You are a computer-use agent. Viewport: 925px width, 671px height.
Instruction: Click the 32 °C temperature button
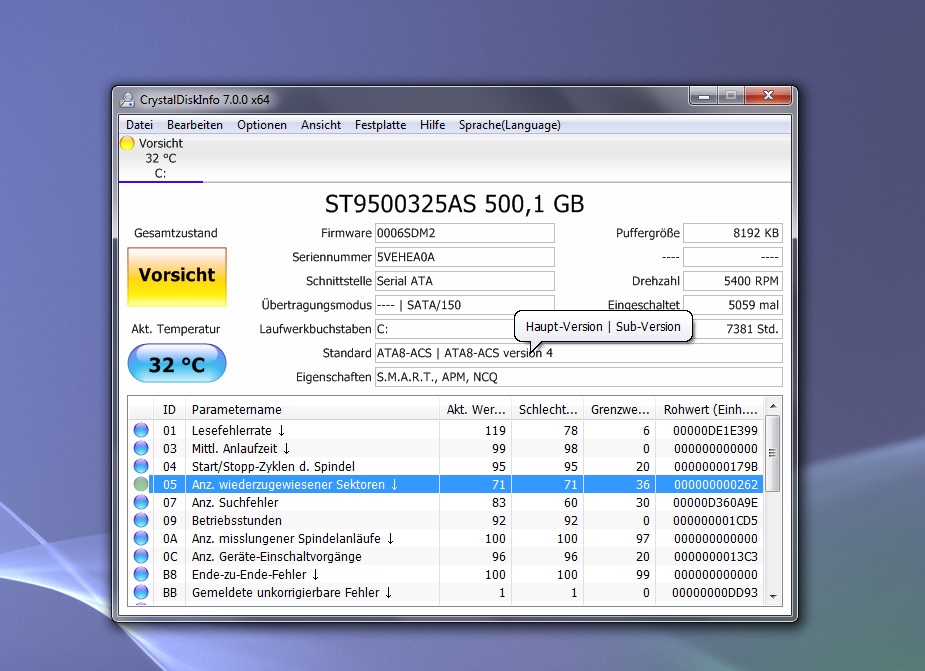tap(177, 364)
